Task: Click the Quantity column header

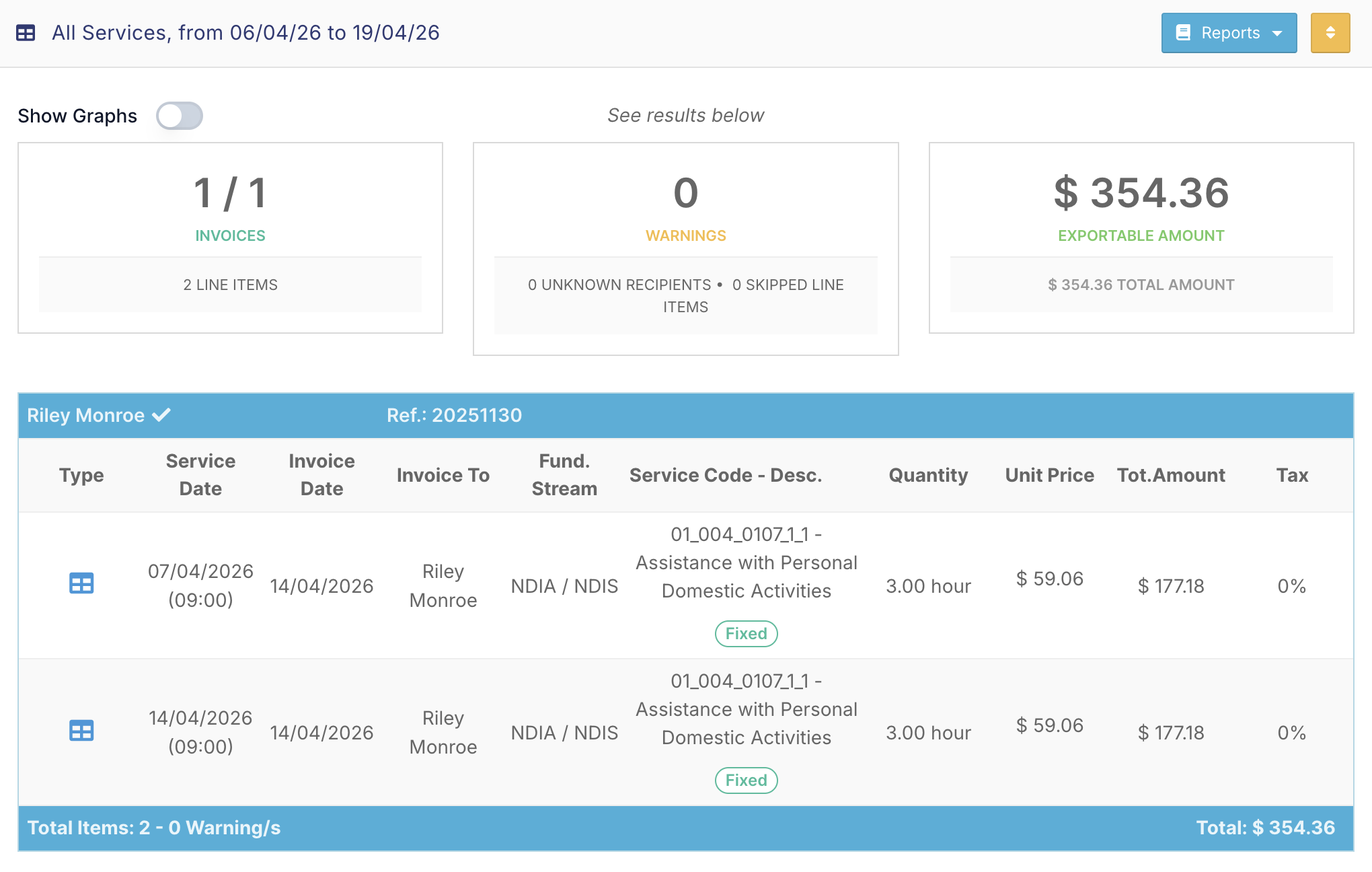Action: (928, 476)
